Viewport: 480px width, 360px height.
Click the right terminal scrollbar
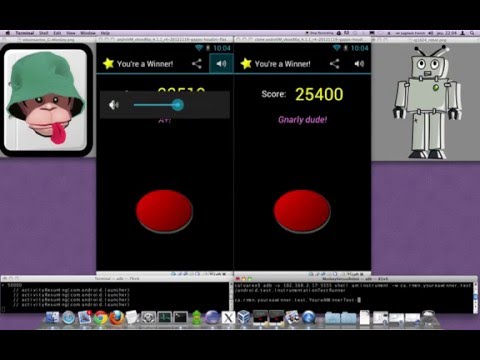(476, 298)
